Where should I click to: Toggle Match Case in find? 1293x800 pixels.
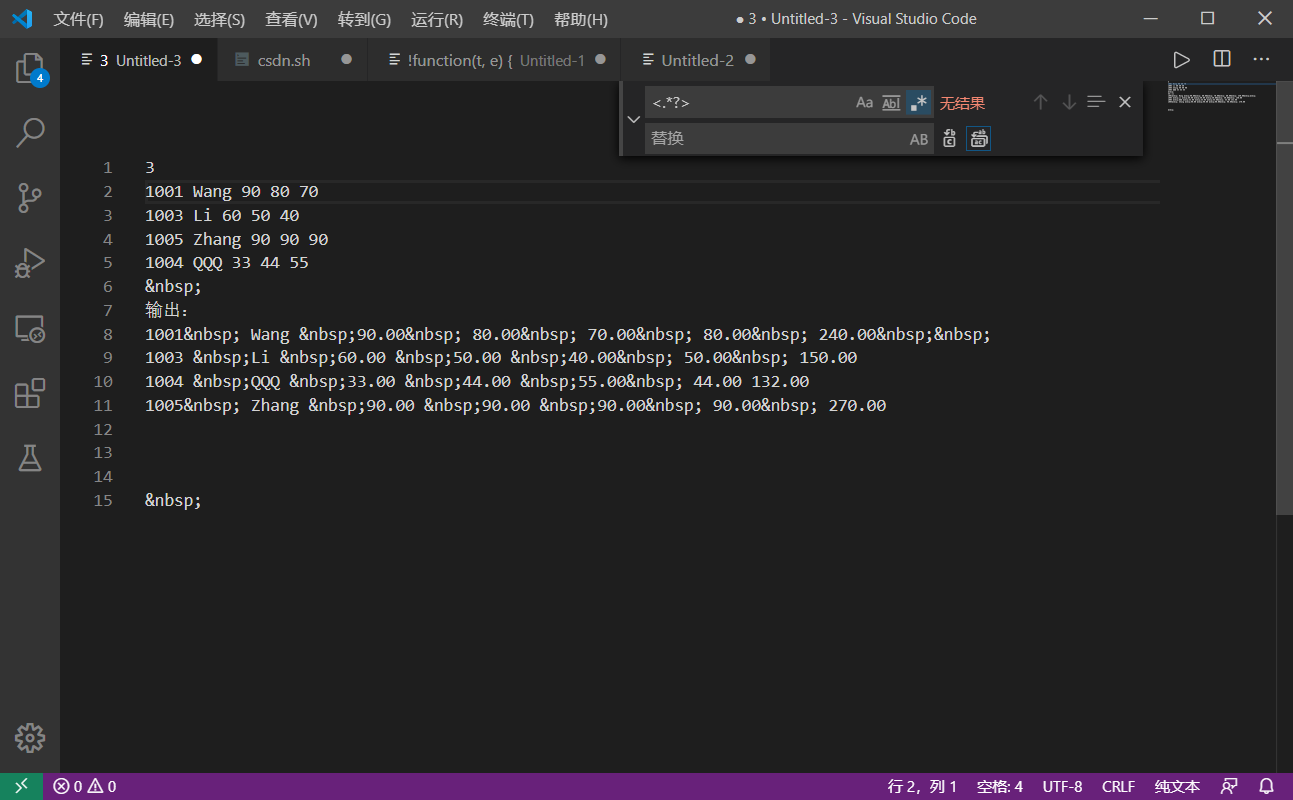(865, 102)
